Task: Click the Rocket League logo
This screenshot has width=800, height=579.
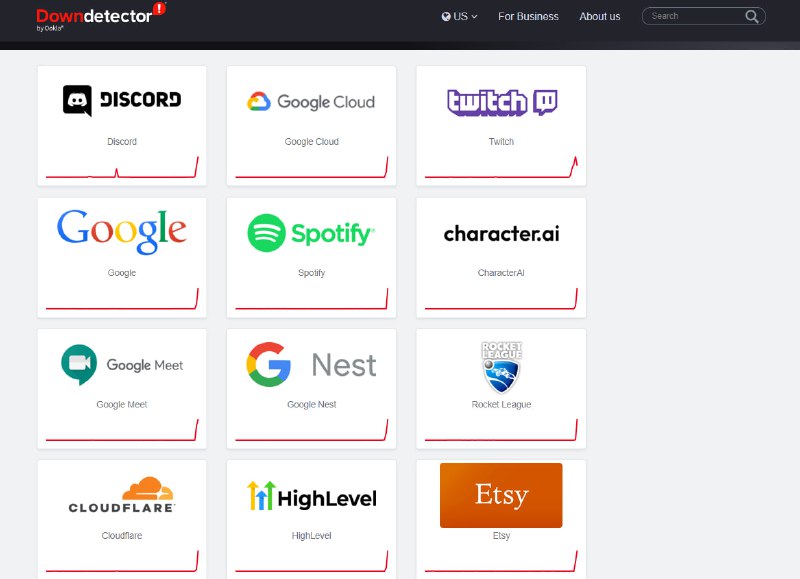Action: tap(502, 367)
